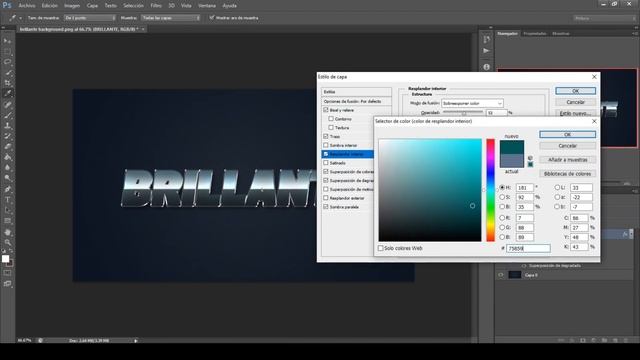Open the History panel icon
The width and height of the screenshot is (640, 360).
click(x=486, y=39)
